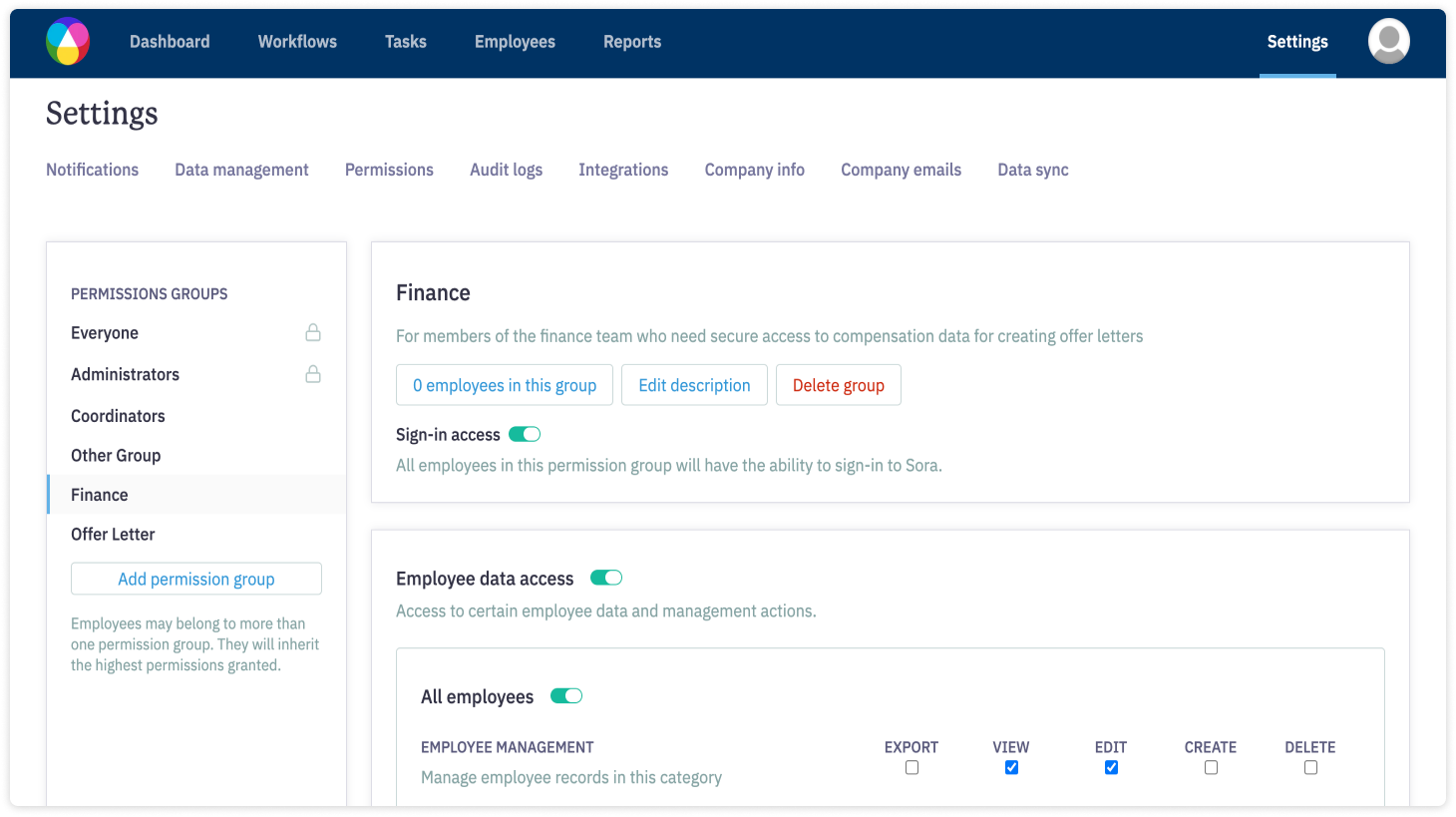Switch to the Data sync tab
The image size is (1456, 817).
tap(1033, 170)
